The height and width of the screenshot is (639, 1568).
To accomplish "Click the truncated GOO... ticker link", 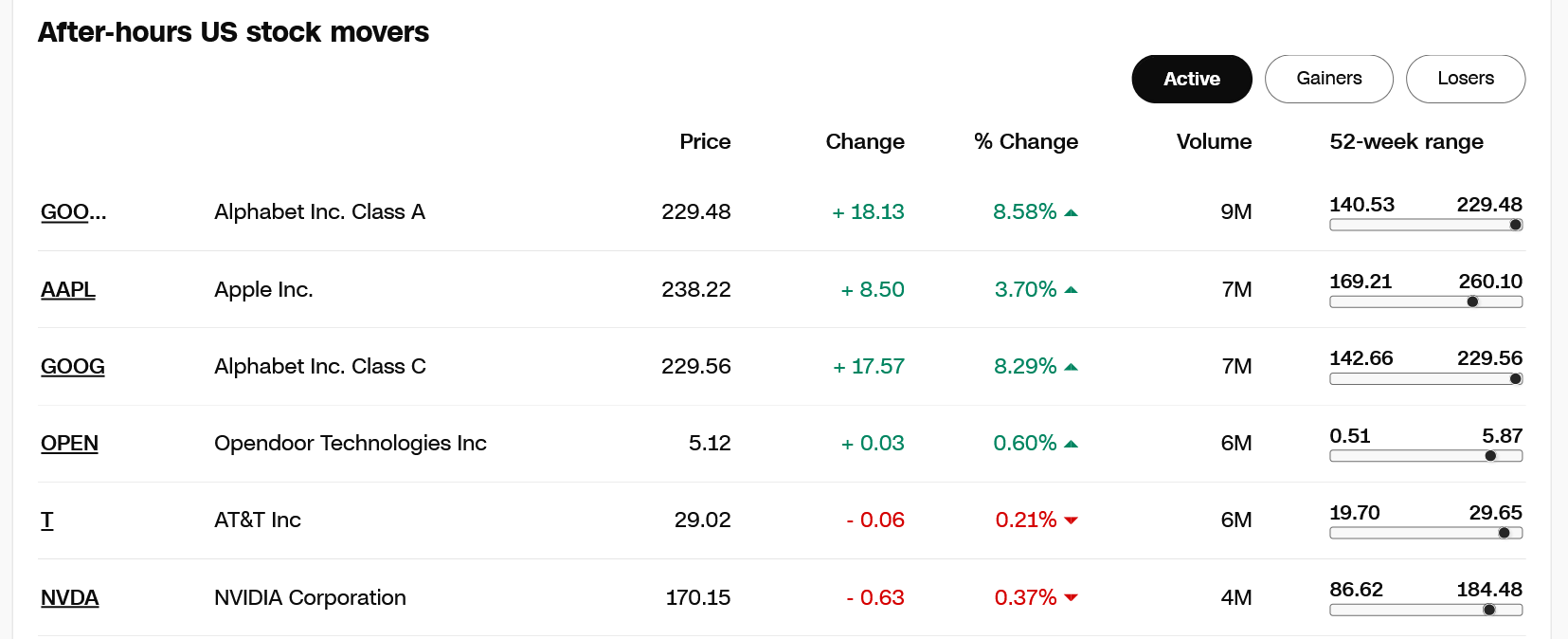I will pyautogui.click(x=74, y=211).
